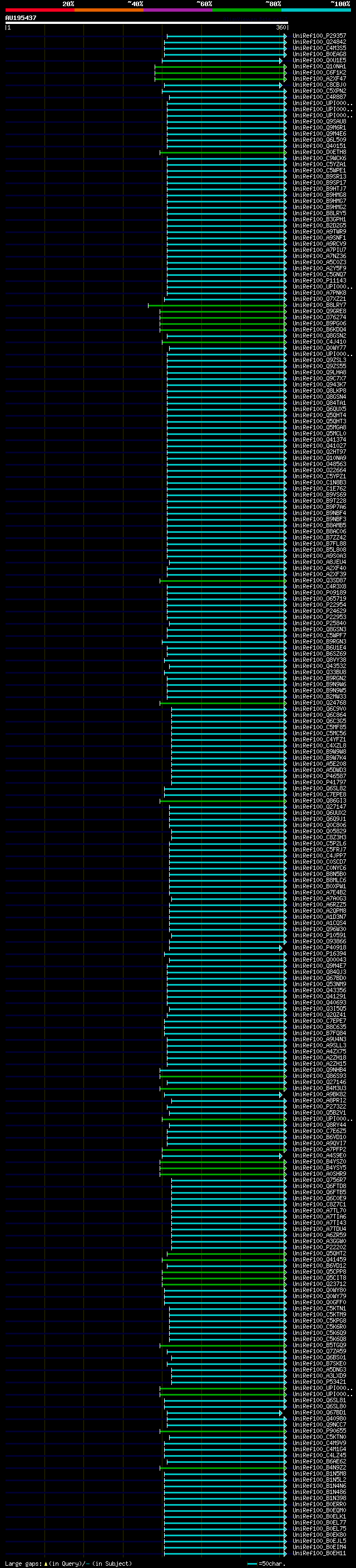
Task: Select the AU195437 query name
Action: point(21,18)
